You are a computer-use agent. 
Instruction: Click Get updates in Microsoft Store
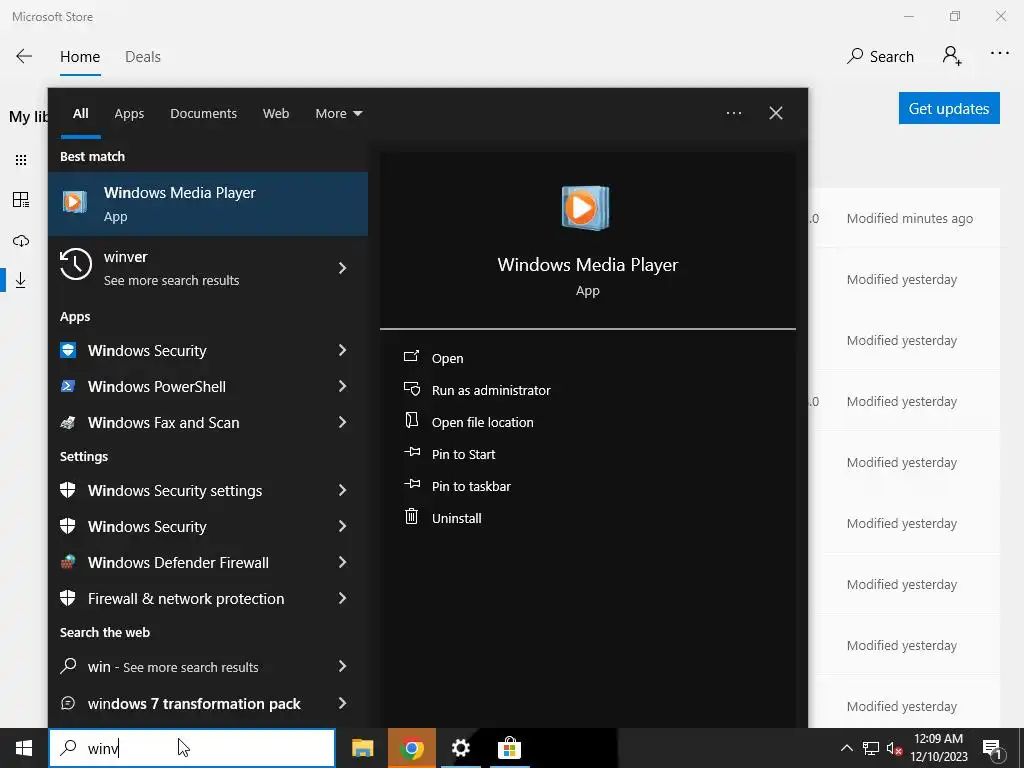pos(949,108)
